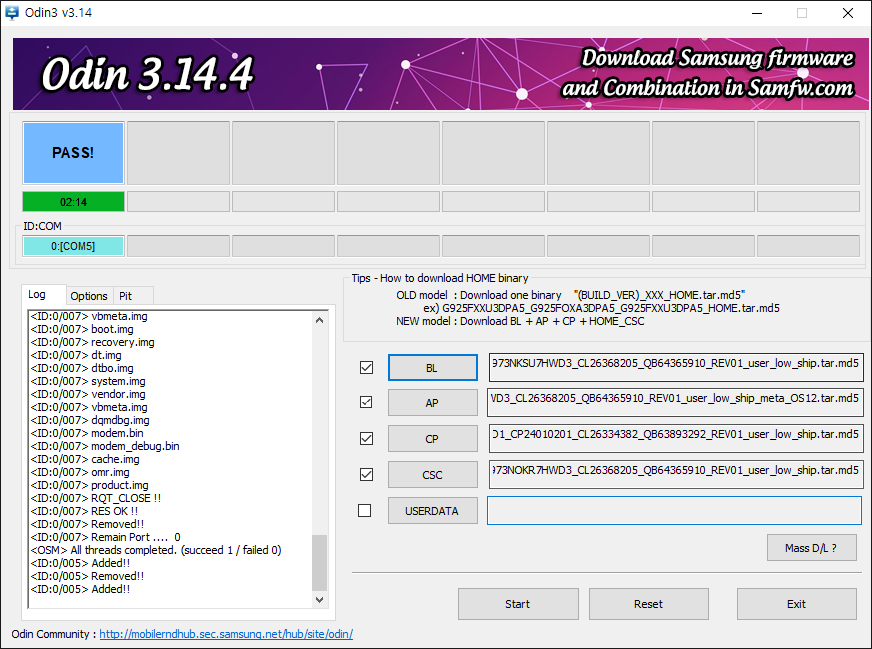Uncheck the CSC file checkbox

click(366, 474)
